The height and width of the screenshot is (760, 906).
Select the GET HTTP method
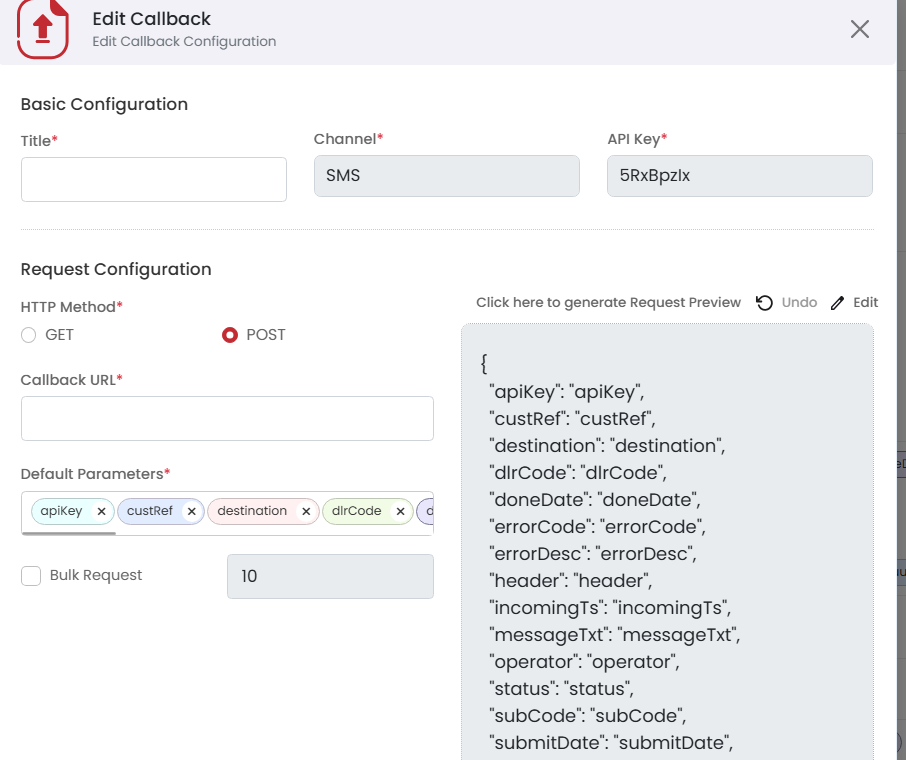(x=28, y=335)
